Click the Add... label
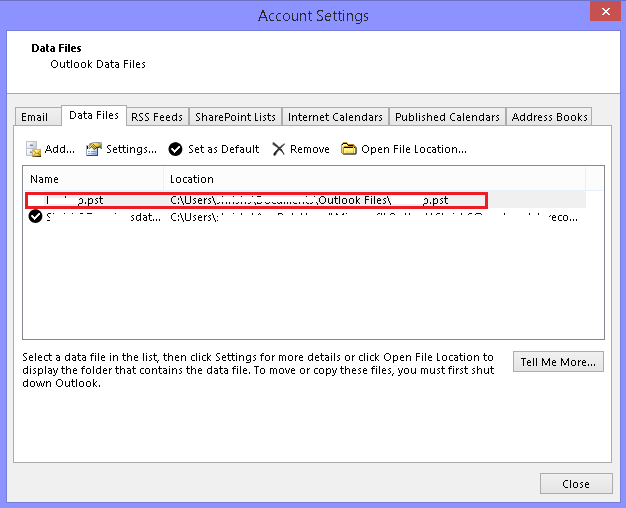Viewport: 626px width, 508px height. pos(59,149)
